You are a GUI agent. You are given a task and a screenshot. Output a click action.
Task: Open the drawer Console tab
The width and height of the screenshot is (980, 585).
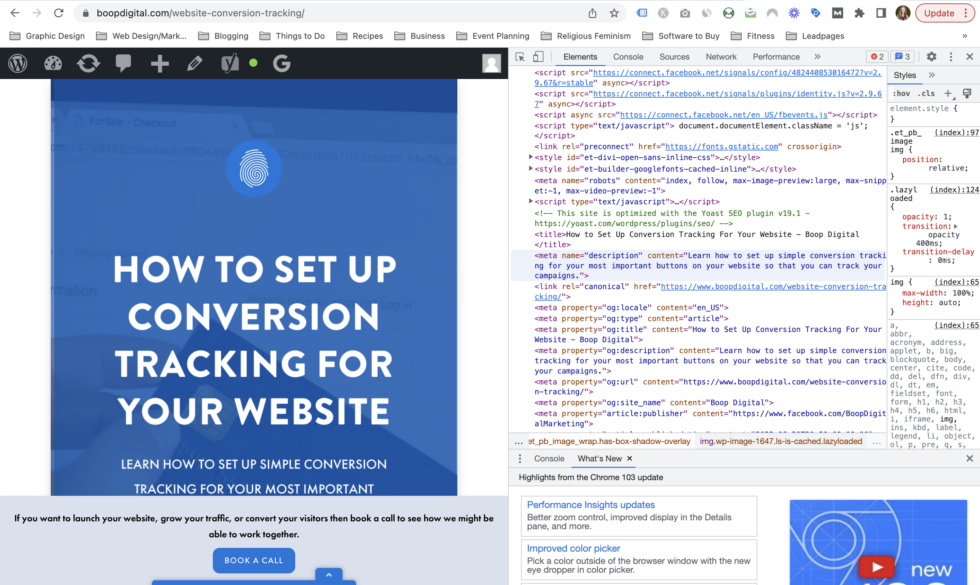[x=549, y=458]
